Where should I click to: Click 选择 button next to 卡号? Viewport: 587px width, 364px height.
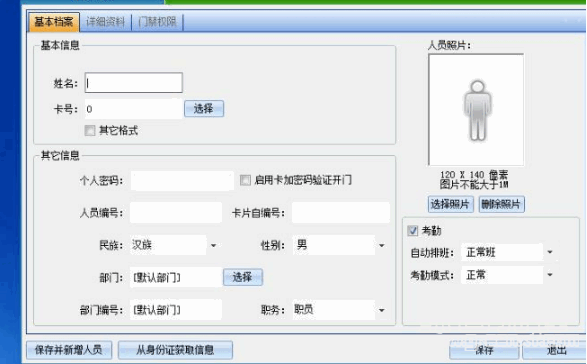[x=204, y=109]
